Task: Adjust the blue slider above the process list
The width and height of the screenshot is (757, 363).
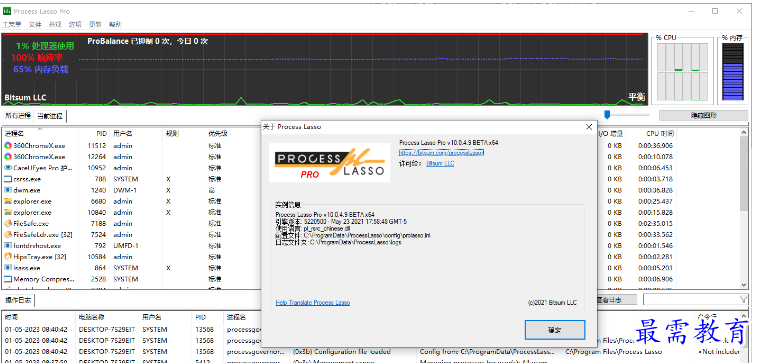Action: [607, 114]
